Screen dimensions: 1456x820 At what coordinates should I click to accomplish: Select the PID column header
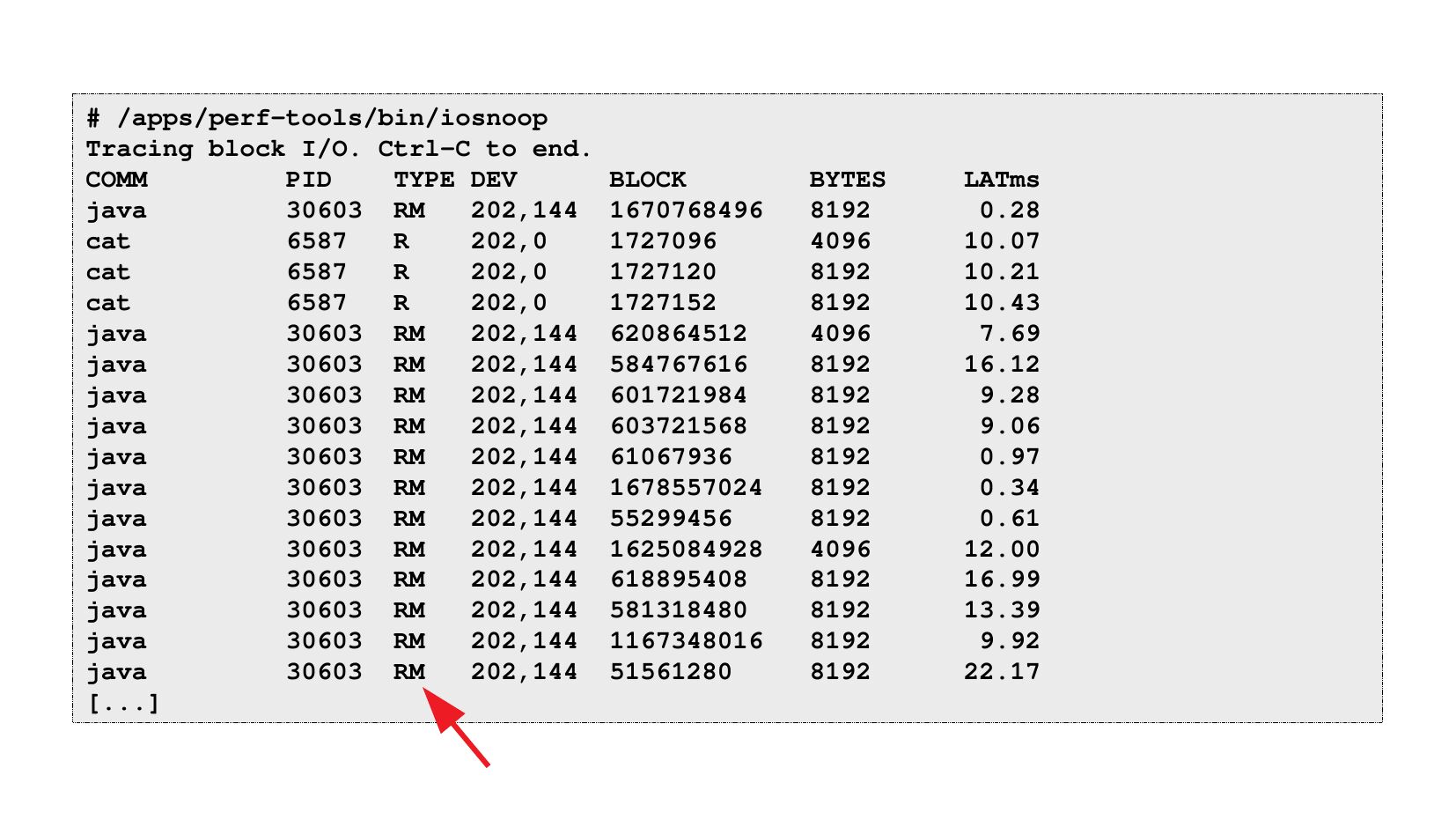point(308,180)
